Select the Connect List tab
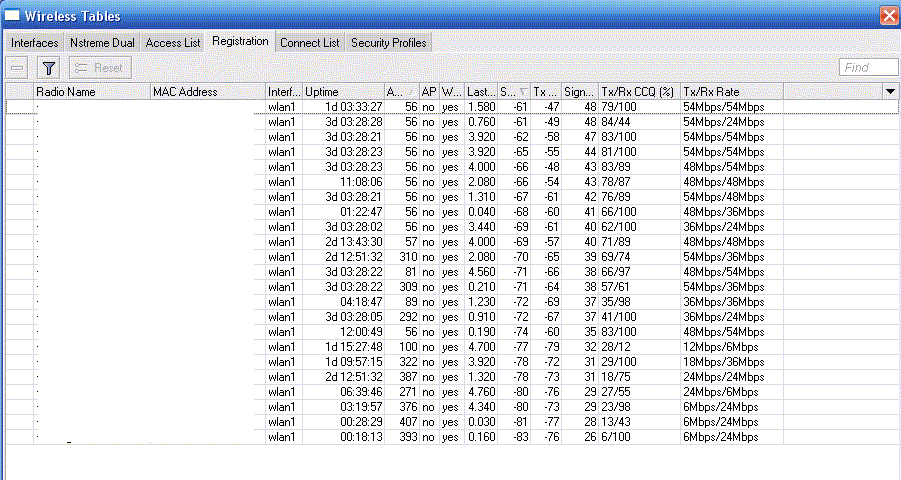 [x=309, y=42]
